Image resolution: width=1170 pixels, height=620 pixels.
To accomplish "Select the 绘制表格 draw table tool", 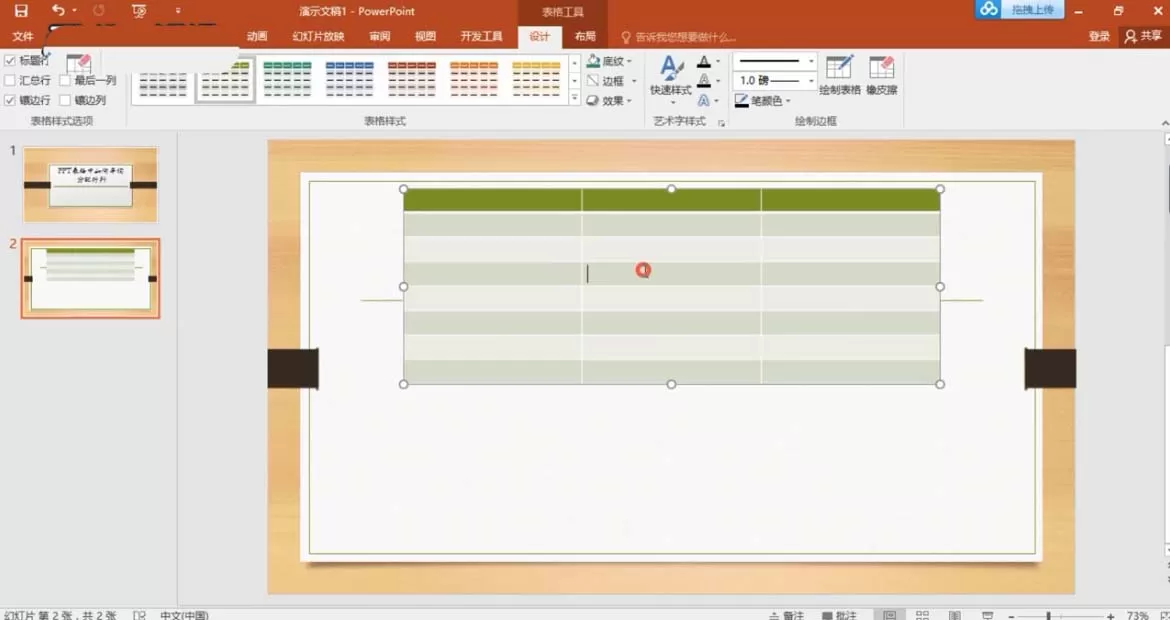I will (839, 75).
